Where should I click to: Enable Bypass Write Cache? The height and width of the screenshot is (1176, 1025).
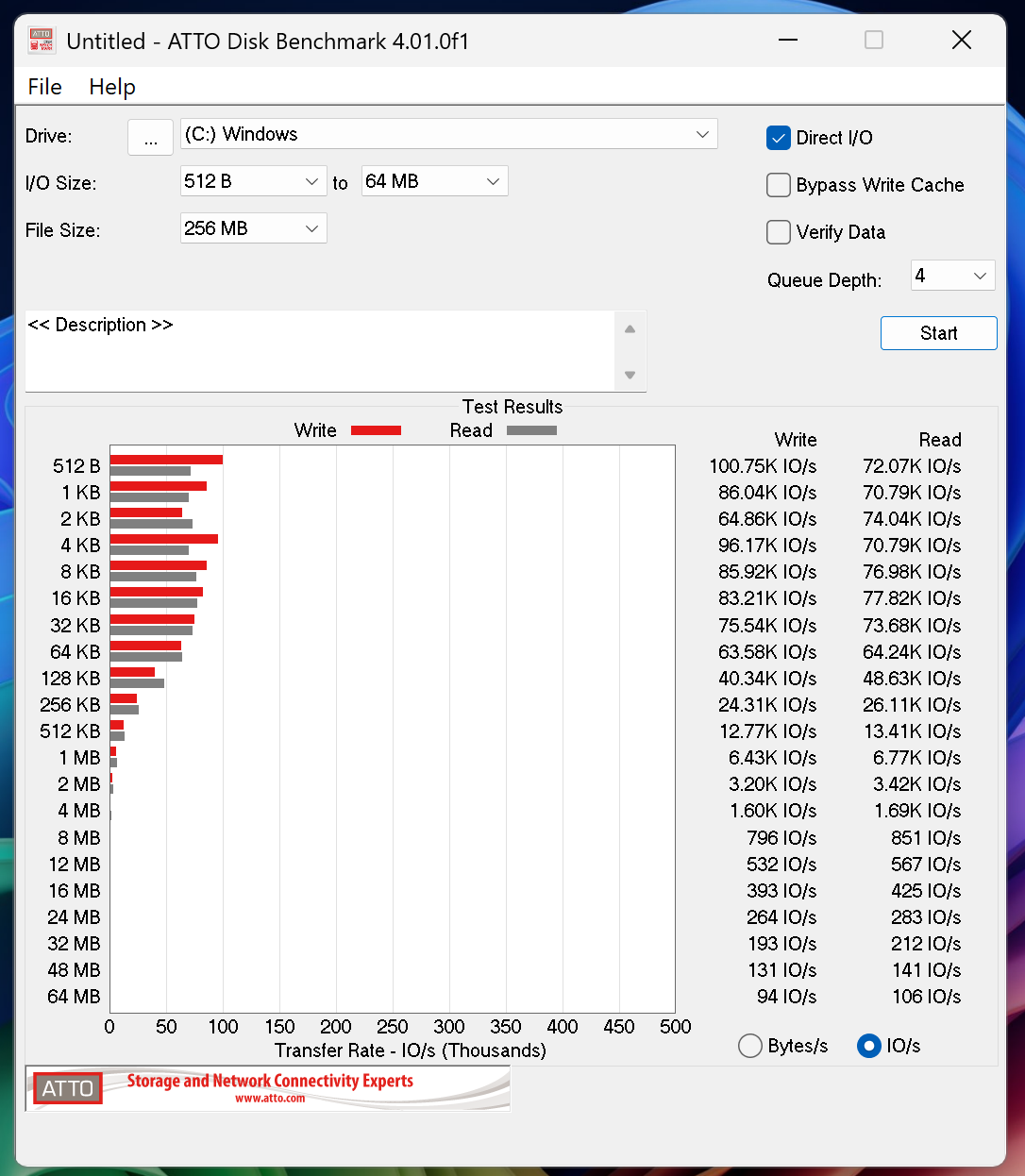[779, 185]
